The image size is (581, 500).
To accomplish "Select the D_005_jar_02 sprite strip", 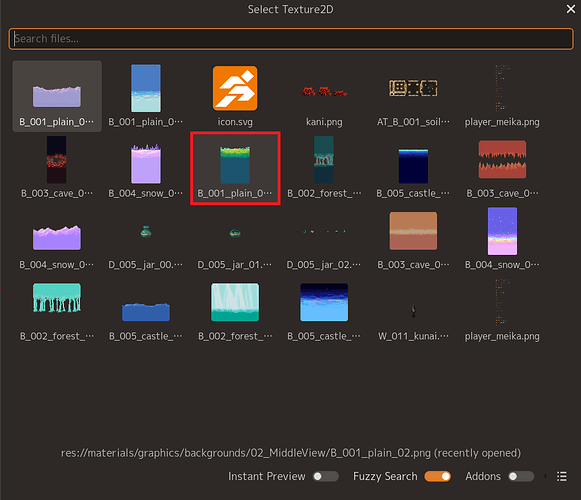I will click(324, 239).
